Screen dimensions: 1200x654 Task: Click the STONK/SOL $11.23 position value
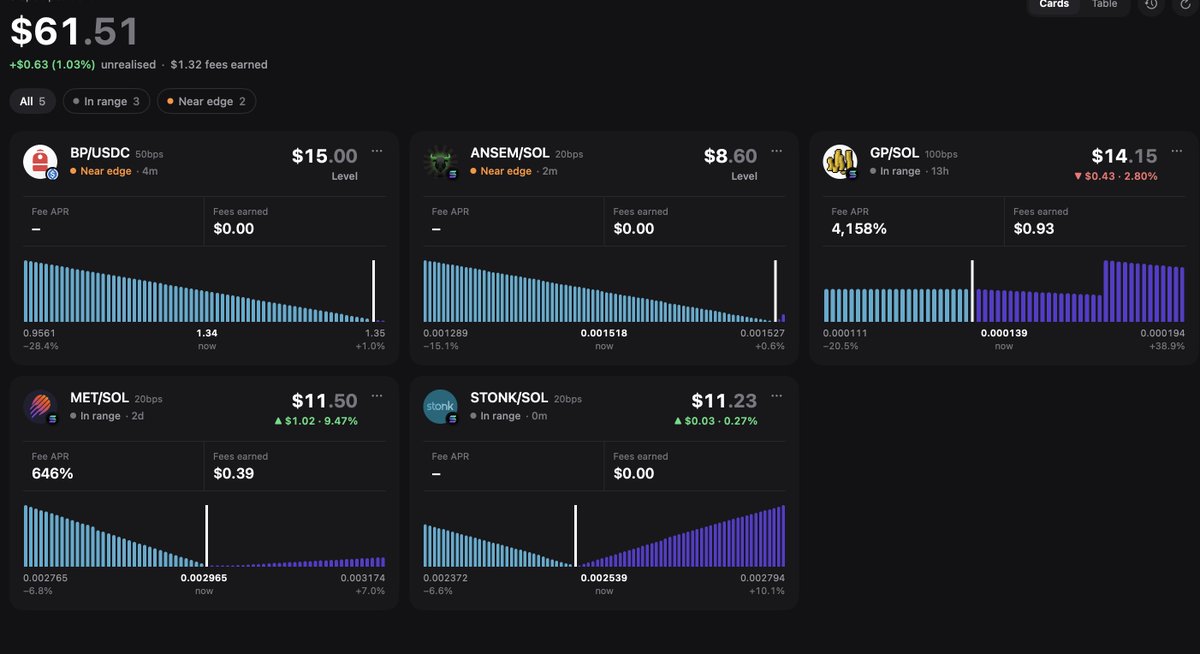[x=724, y=401]
